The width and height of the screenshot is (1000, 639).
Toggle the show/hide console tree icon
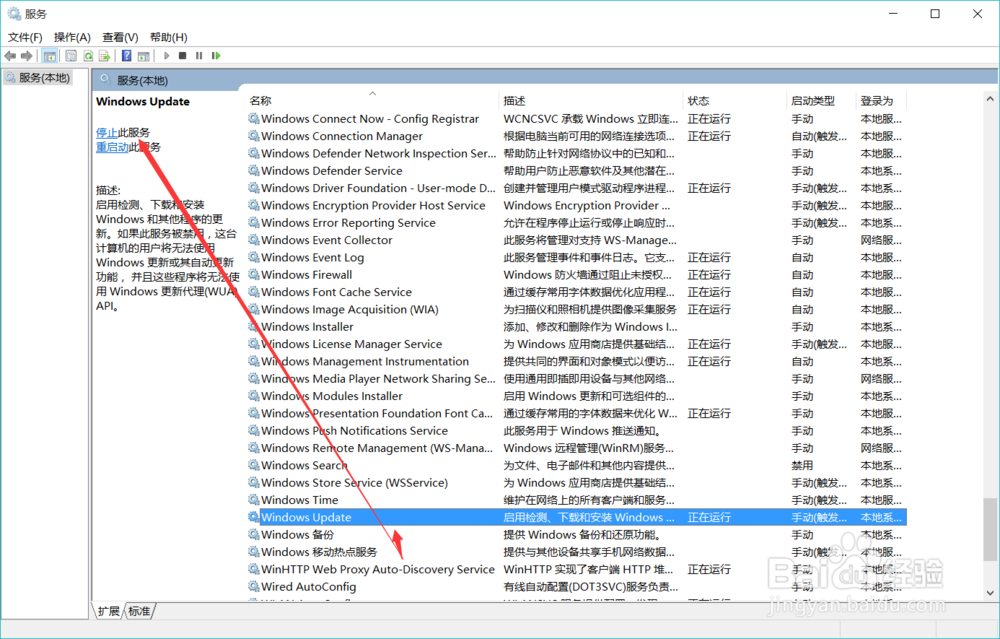point(50,55)
